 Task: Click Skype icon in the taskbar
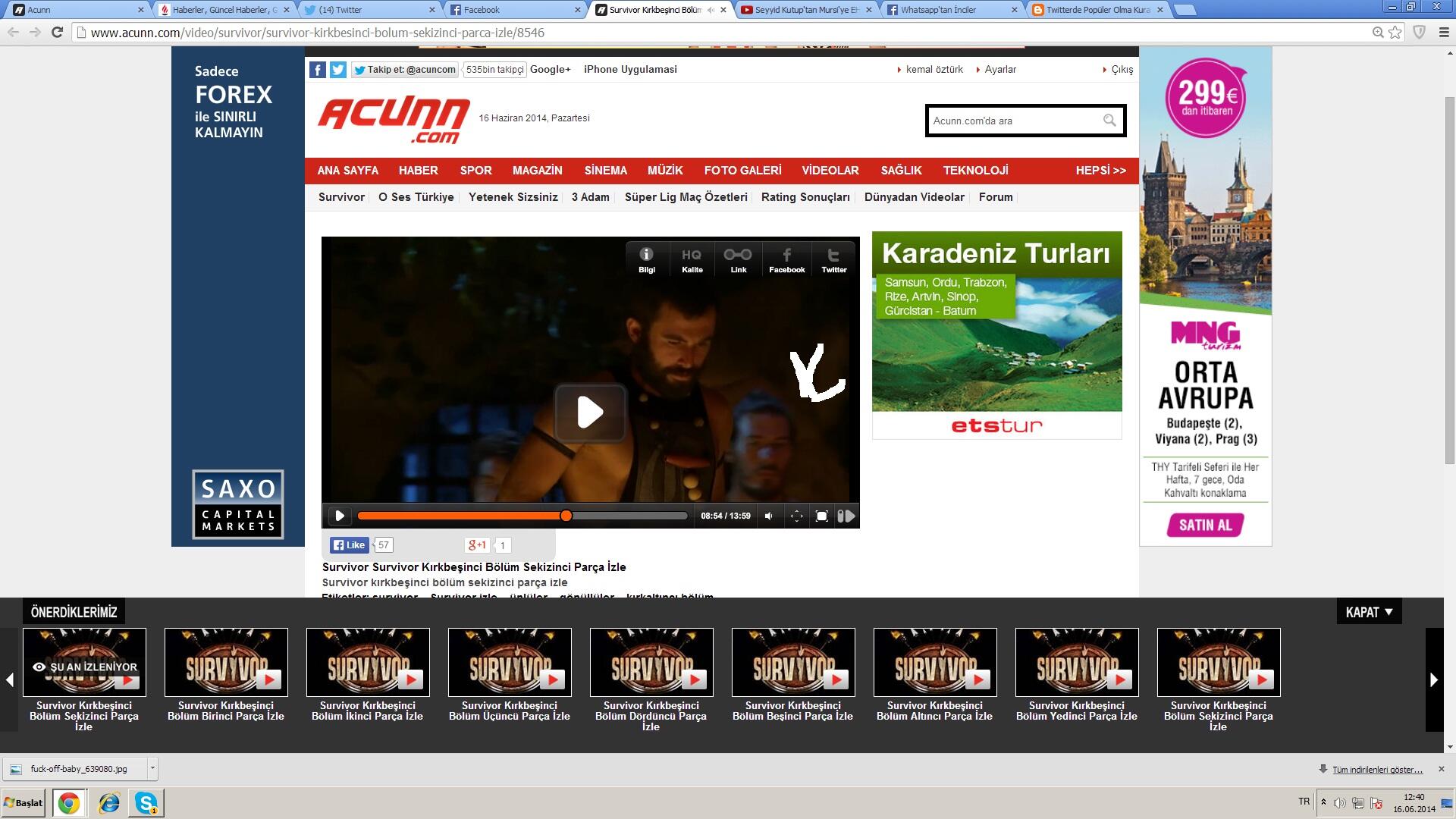tap(146, 802)
